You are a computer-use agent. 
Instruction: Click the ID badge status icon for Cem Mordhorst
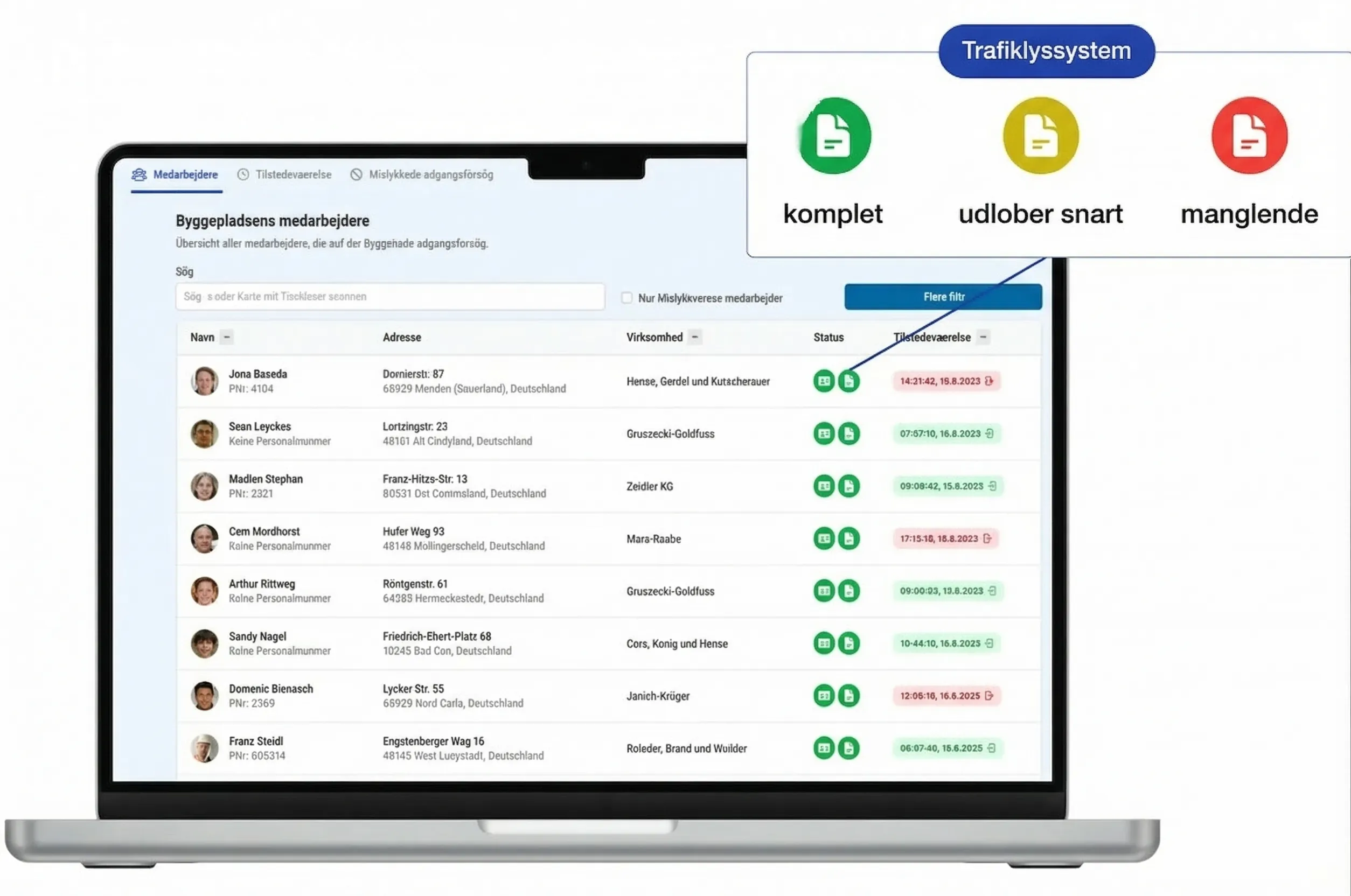[x=823, y=539]
